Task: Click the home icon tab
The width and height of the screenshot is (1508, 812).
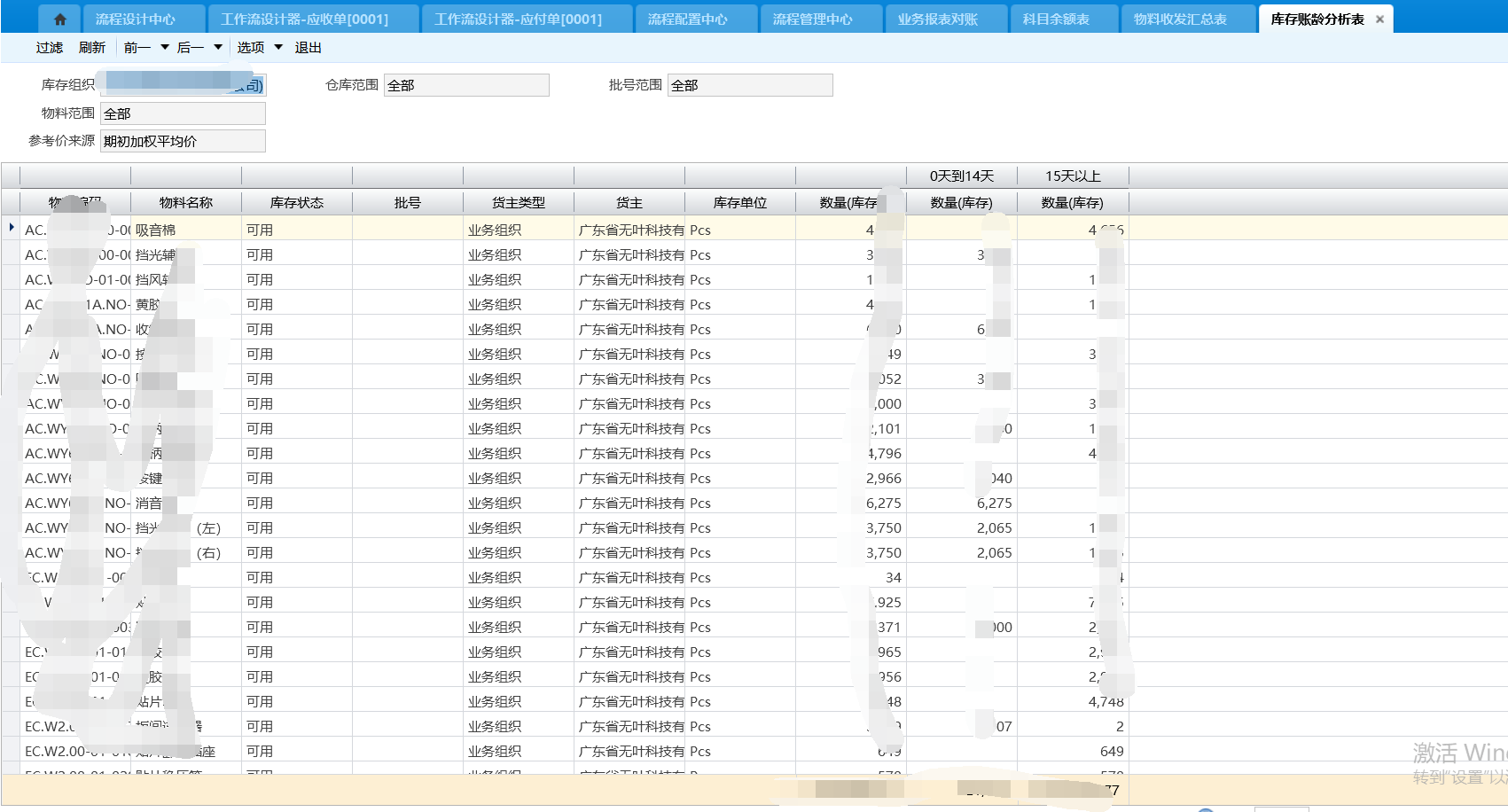Action: 59,19
